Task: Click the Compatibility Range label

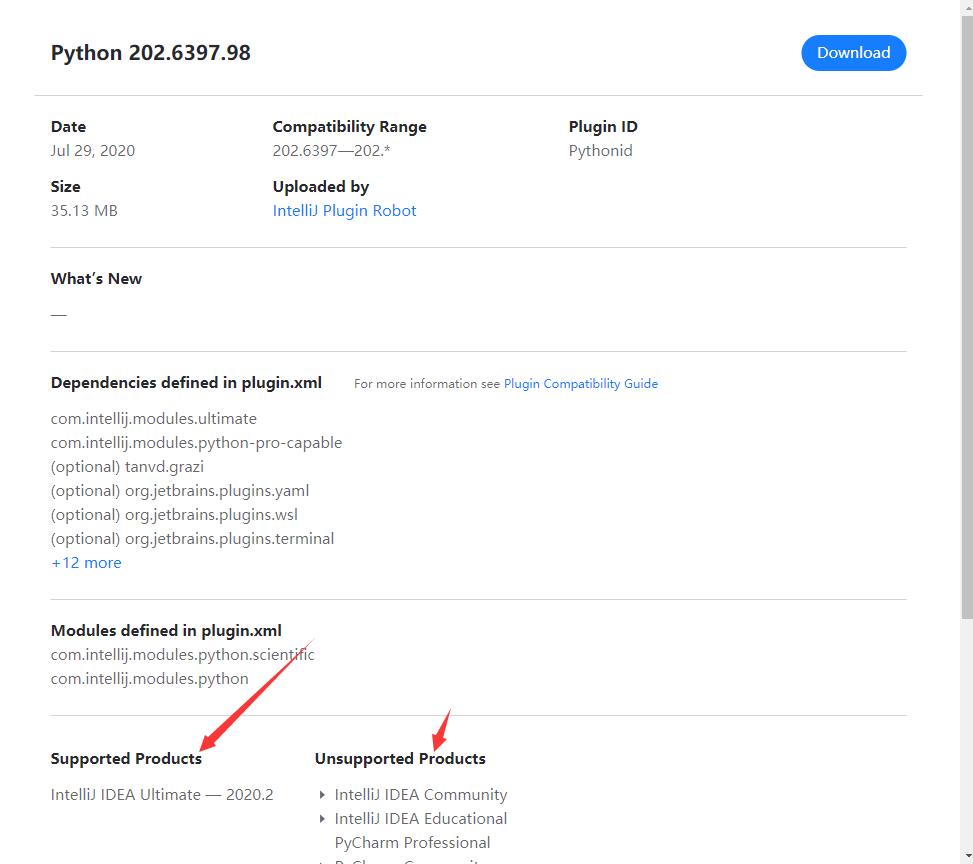Action: 349,127
